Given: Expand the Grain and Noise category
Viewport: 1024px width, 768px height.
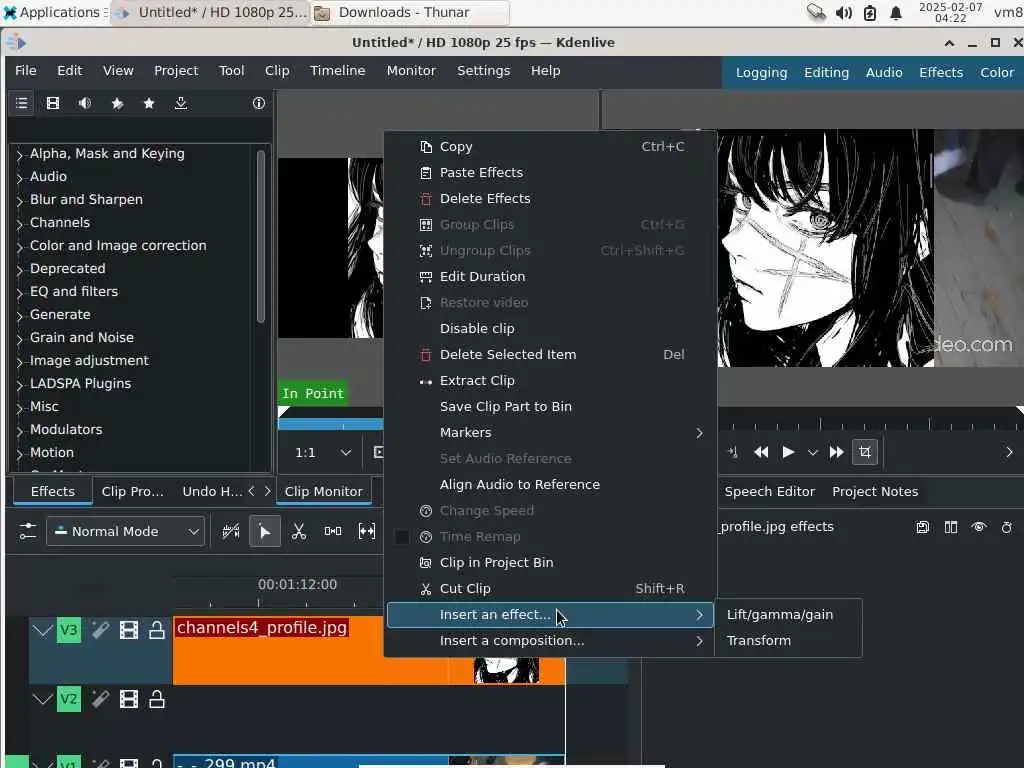Looking at the screenshot, I should pyautogui.click(x=20, y=339).
